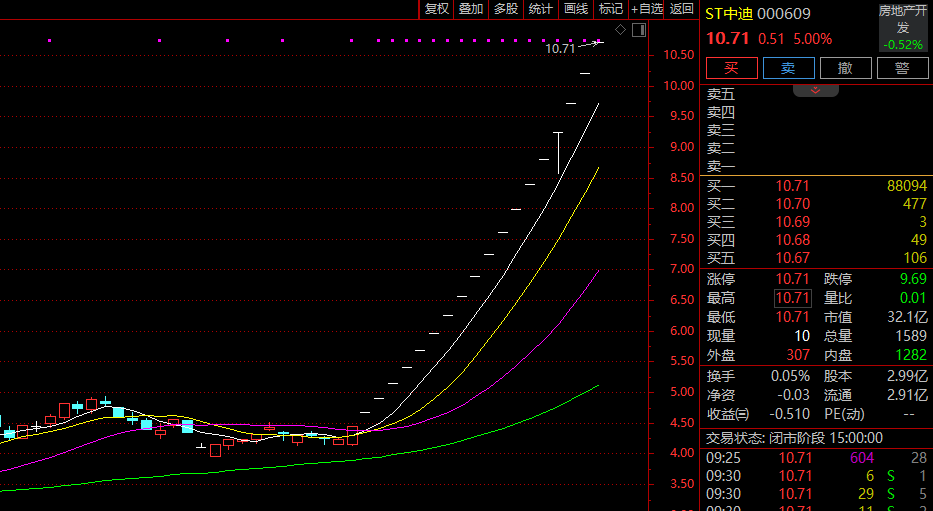933x511 pixels.
Task: Click the ST中迪 stock name
Action: pyautogui.click(x=729, y=14)
